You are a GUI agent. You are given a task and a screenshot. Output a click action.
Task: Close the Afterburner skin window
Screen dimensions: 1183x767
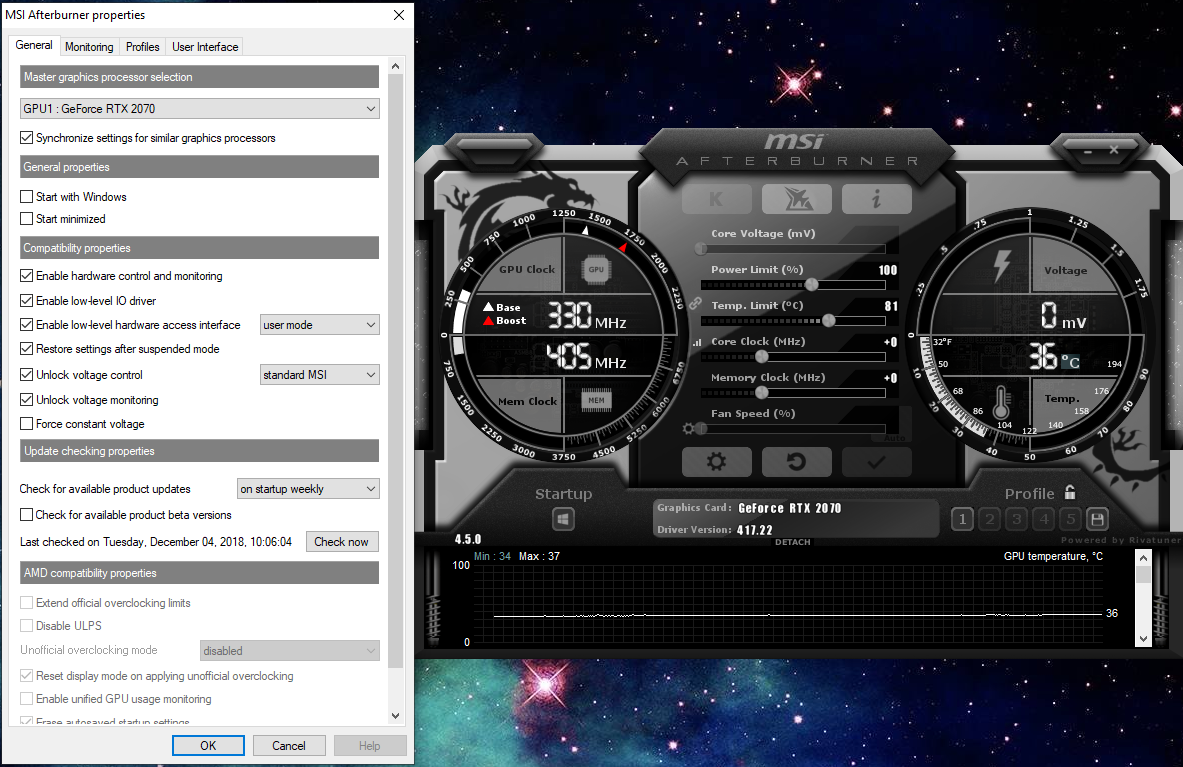[1114, 150]
